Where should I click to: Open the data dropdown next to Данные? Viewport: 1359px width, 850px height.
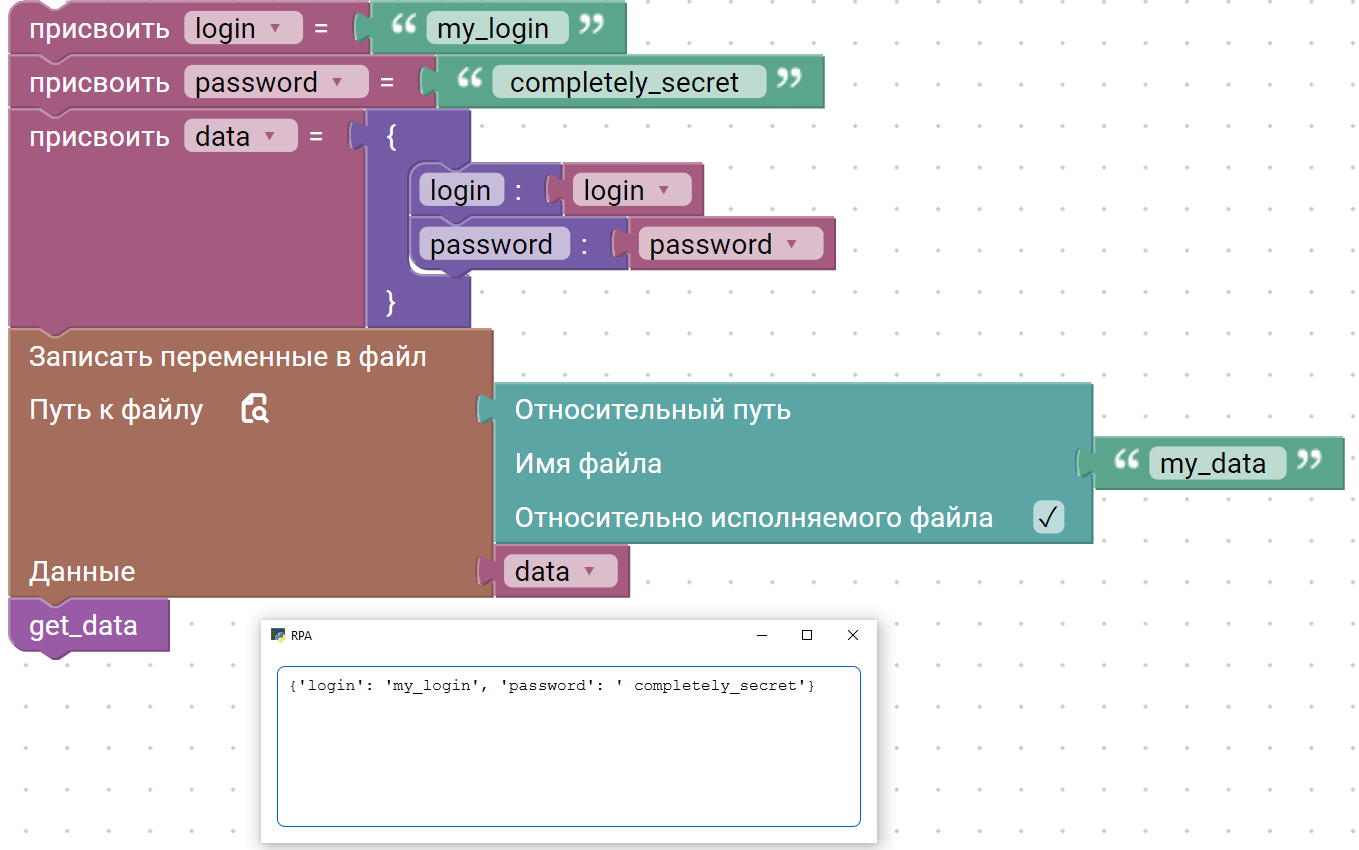click(x=589, y=571)
